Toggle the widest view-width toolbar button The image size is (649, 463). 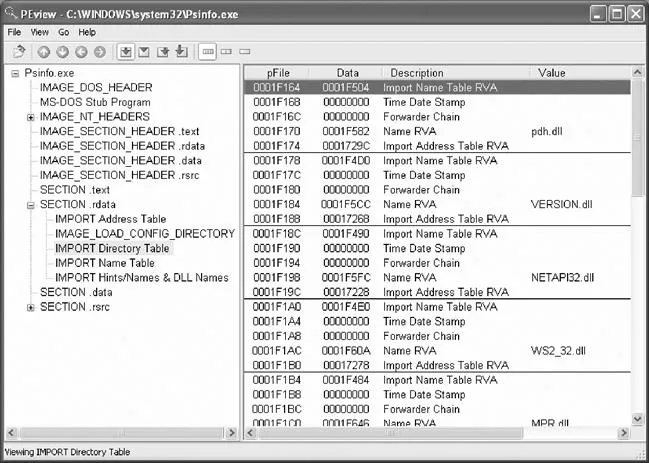(x=207, y=50)
